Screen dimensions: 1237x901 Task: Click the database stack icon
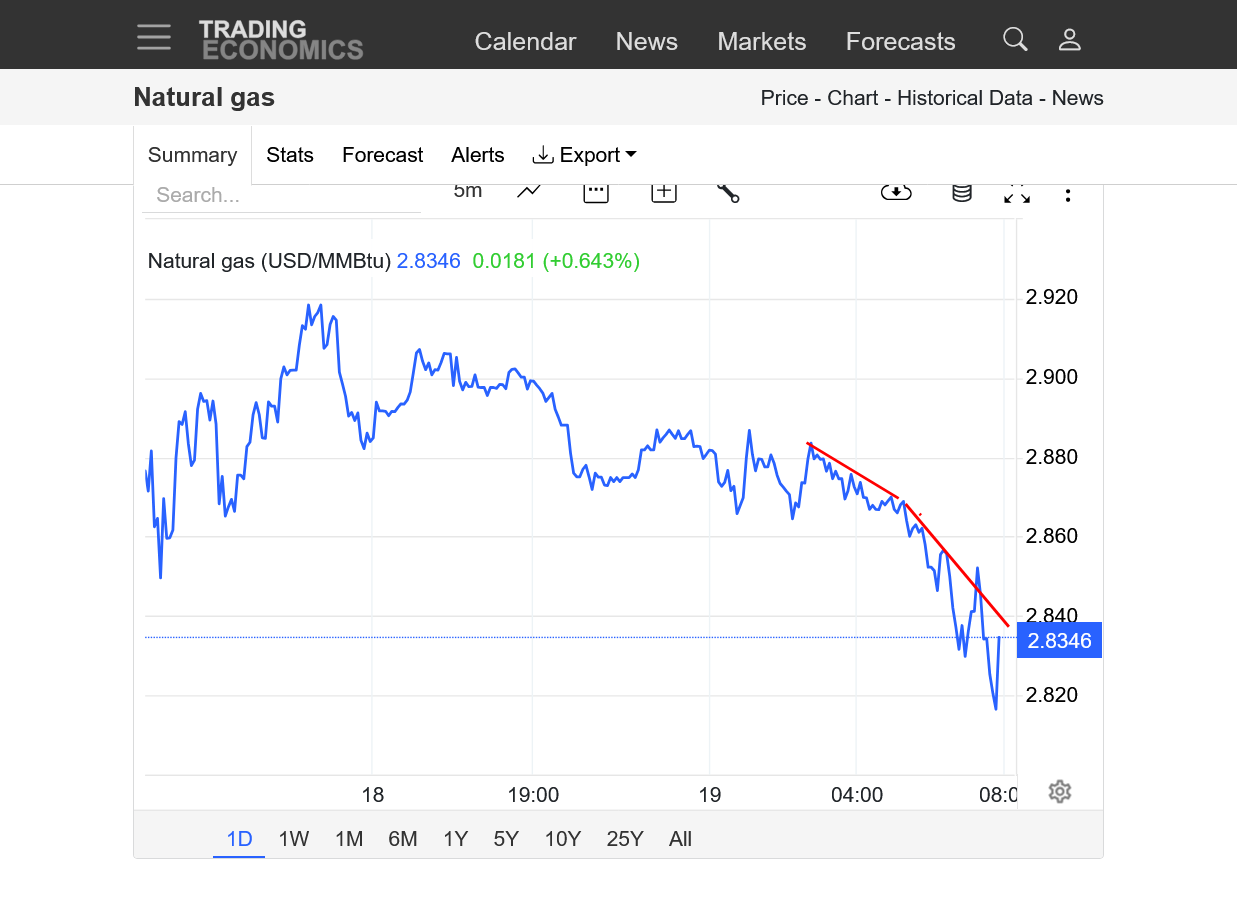(961, 193)
